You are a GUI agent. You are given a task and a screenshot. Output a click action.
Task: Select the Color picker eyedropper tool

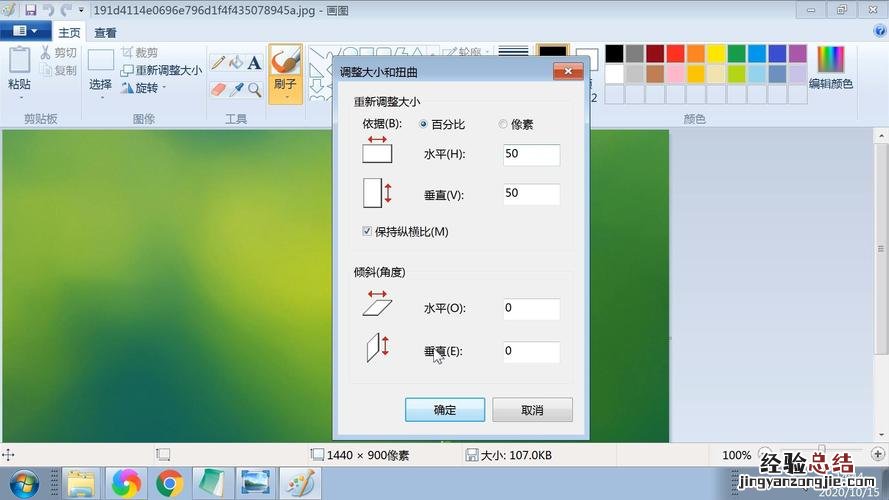[x=237, y=89]
